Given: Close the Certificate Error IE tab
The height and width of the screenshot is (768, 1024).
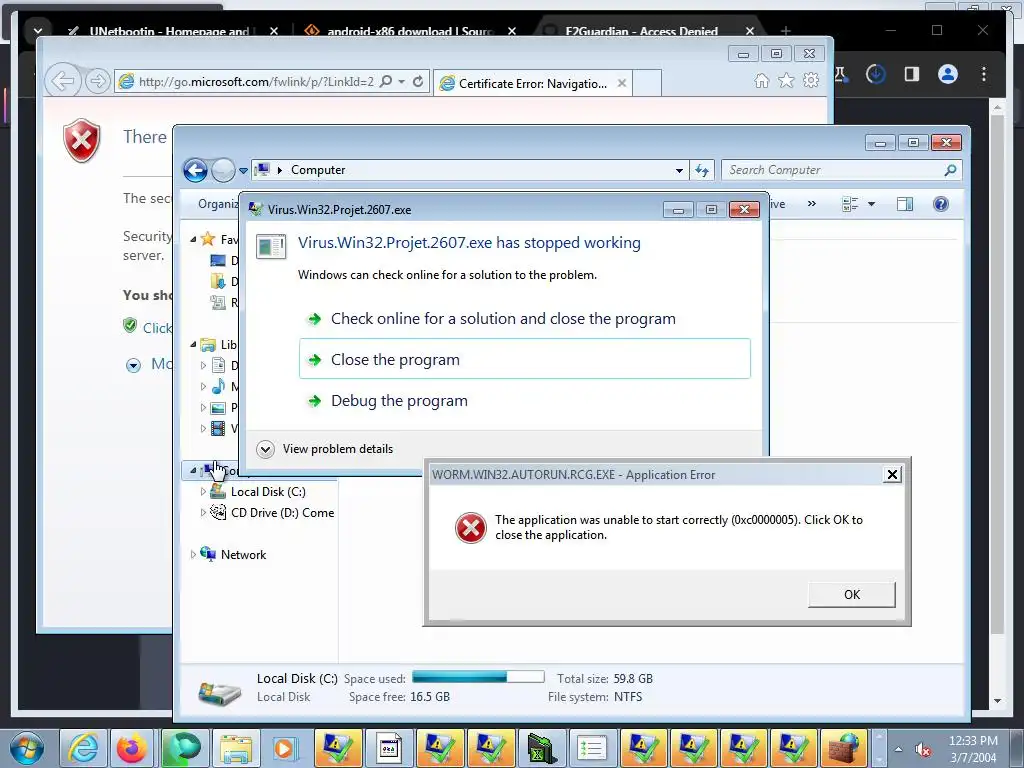Looking at the screenshot, I should 622,83.
